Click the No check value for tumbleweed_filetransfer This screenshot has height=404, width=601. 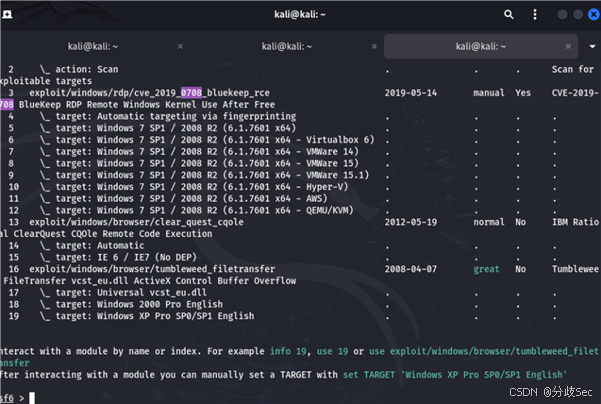(x=521, y=269)
